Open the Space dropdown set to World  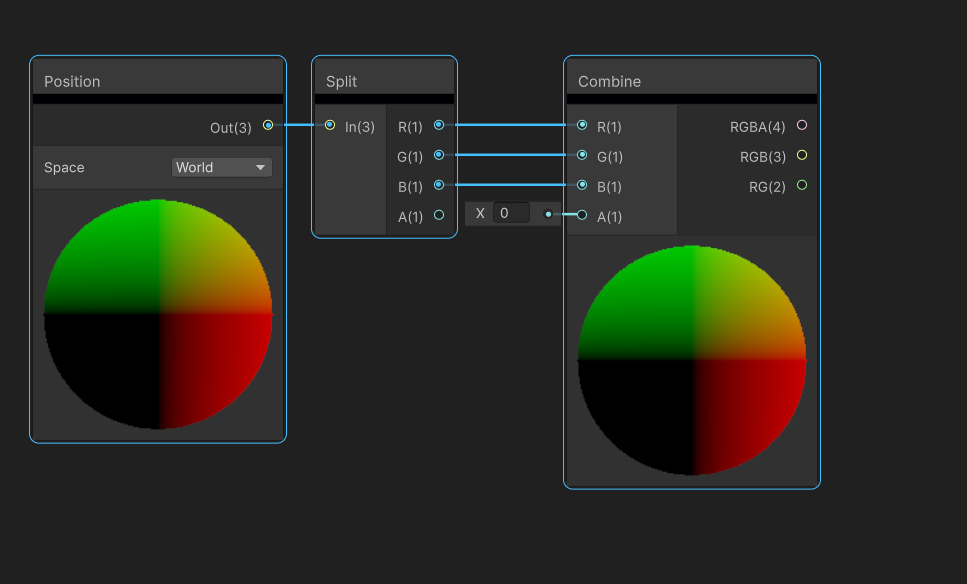(x=221, y=167)
